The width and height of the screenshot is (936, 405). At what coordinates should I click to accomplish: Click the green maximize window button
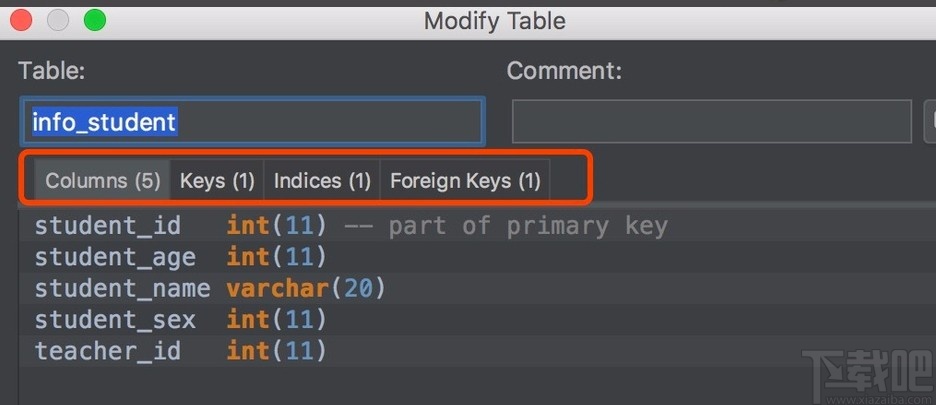pos(95,19)
